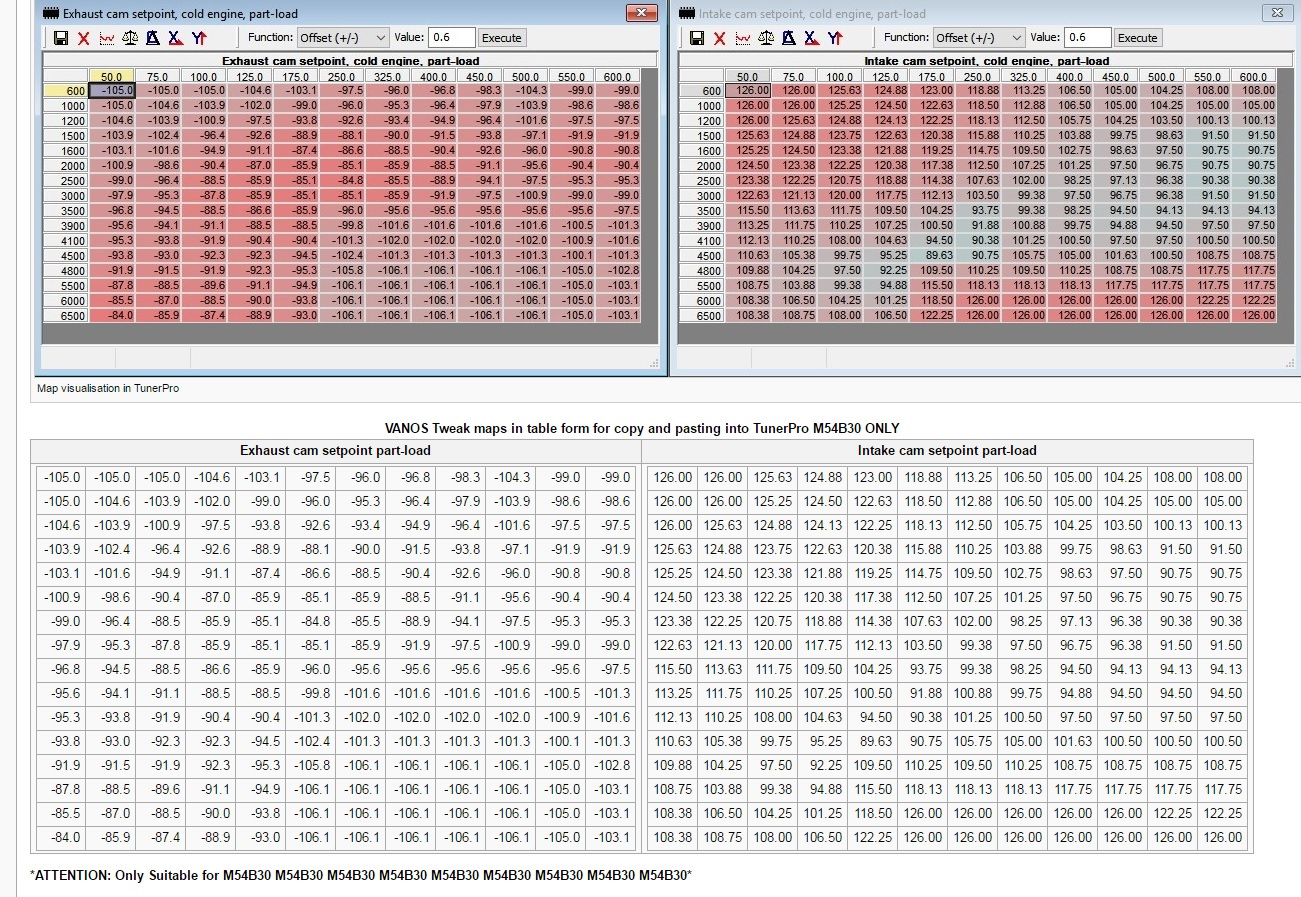1301x897 pixels.
Task: Select the 89.63 cell in TunerPro Intake window
Action: pyautogui.click(x=932, y=256)
